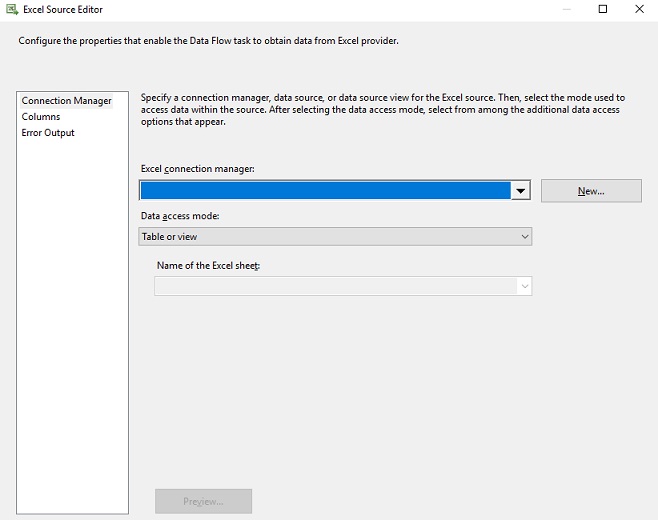The height and width of the screenshot is (520, 658).
Task: Expand the Excel connection manager dropdown arrow
Action: [520, 191]
